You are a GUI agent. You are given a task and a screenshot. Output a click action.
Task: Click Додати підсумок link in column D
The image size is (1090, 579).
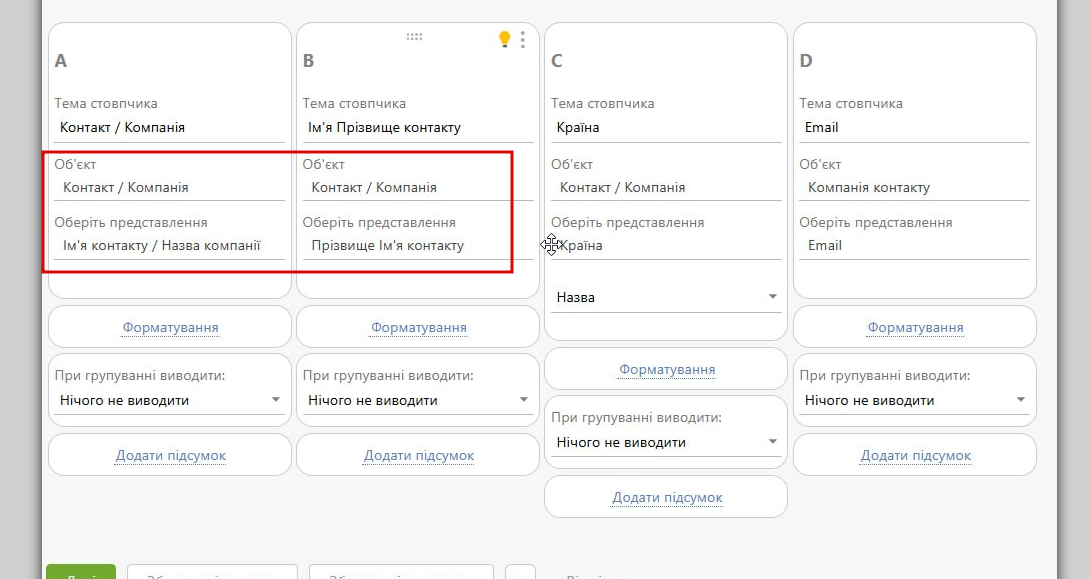tap(915, 455)
